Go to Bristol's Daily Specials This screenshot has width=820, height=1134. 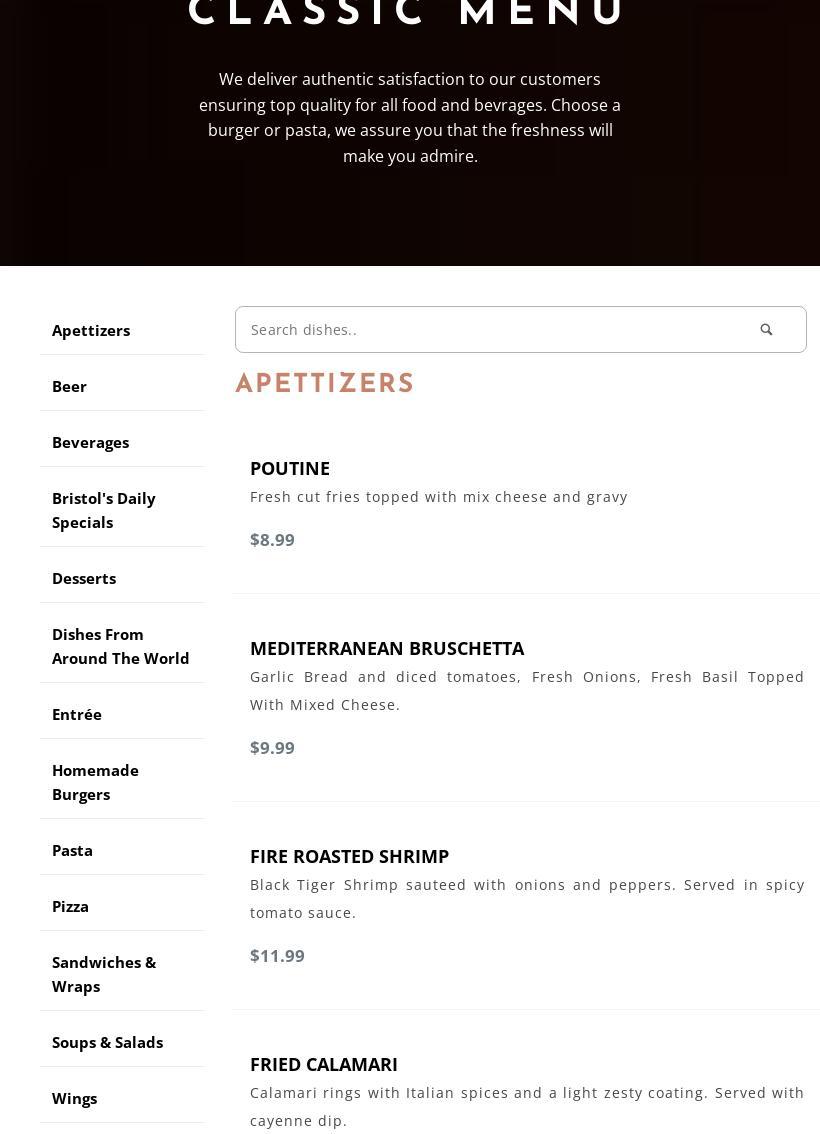click(103, 510)
